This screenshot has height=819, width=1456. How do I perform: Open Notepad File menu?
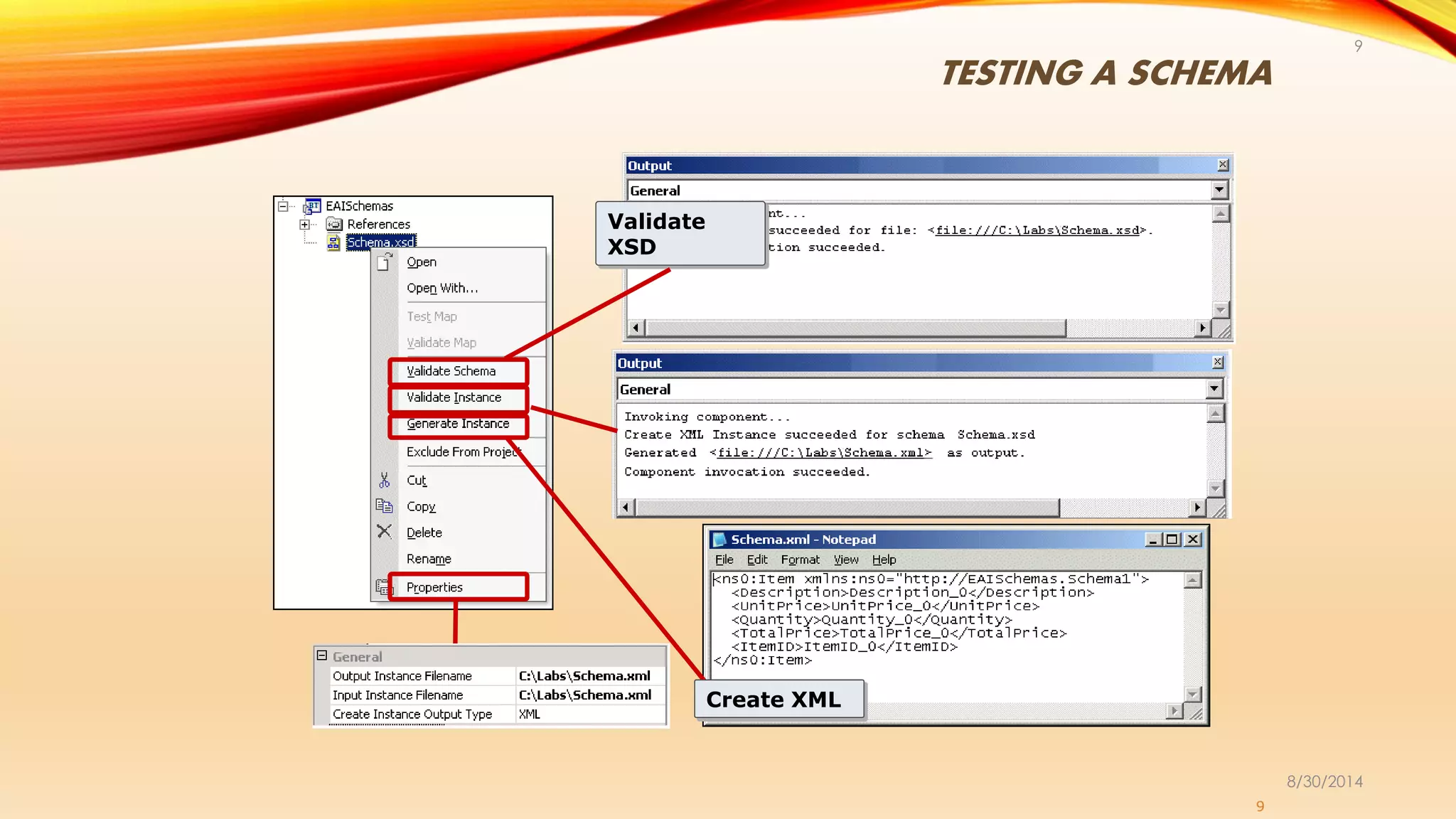pyautogui.click(x=724, y=560)
